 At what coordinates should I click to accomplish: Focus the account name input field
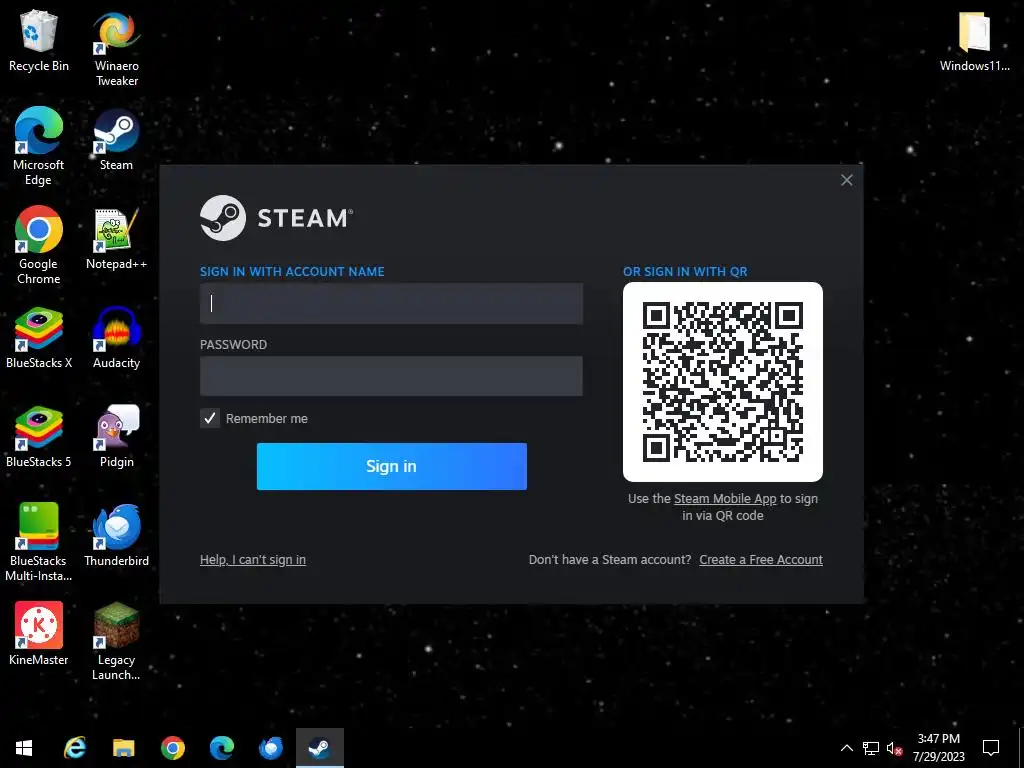[391, 304]
